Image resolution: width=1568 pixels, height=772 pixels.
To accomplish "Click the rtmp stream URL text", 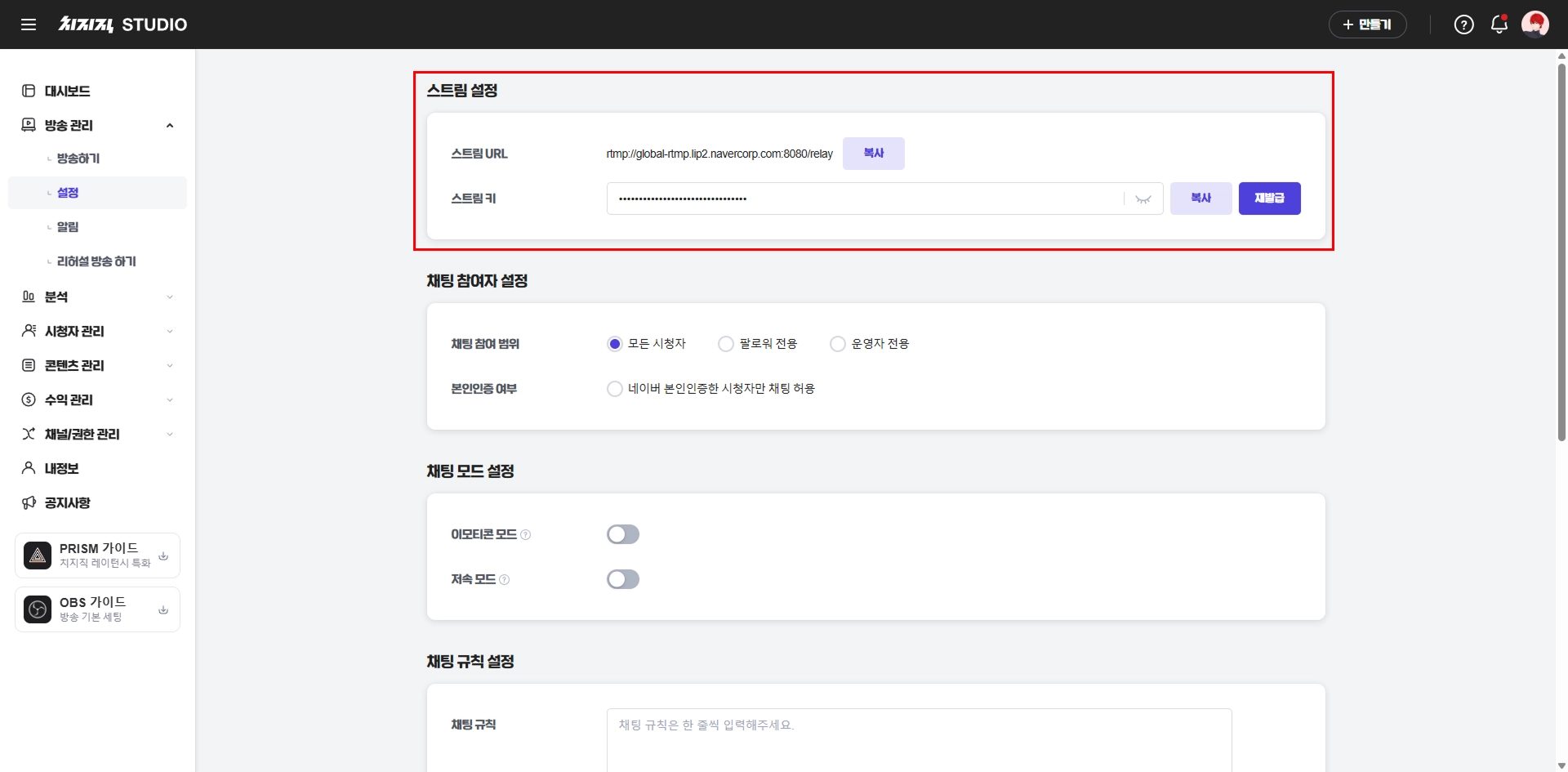I will coord(719,154).
